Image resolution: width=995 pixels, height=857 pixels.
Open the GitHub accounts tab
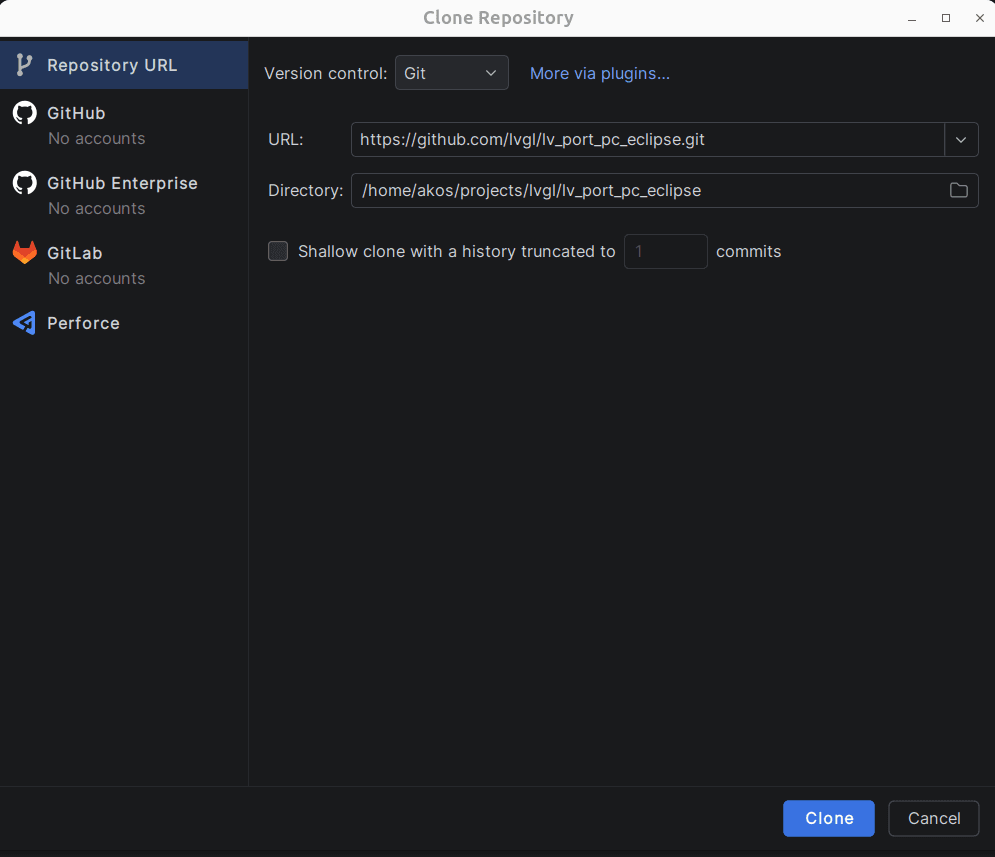pyautogui.click(x=124, y=124)
